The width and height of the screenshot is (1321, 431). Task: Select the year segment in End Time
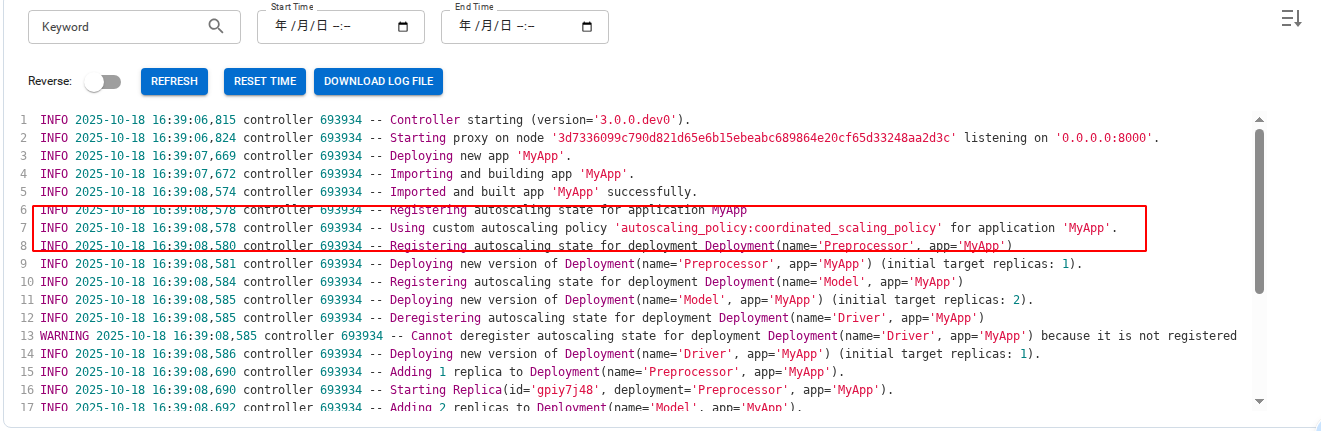tap(464, 27)
